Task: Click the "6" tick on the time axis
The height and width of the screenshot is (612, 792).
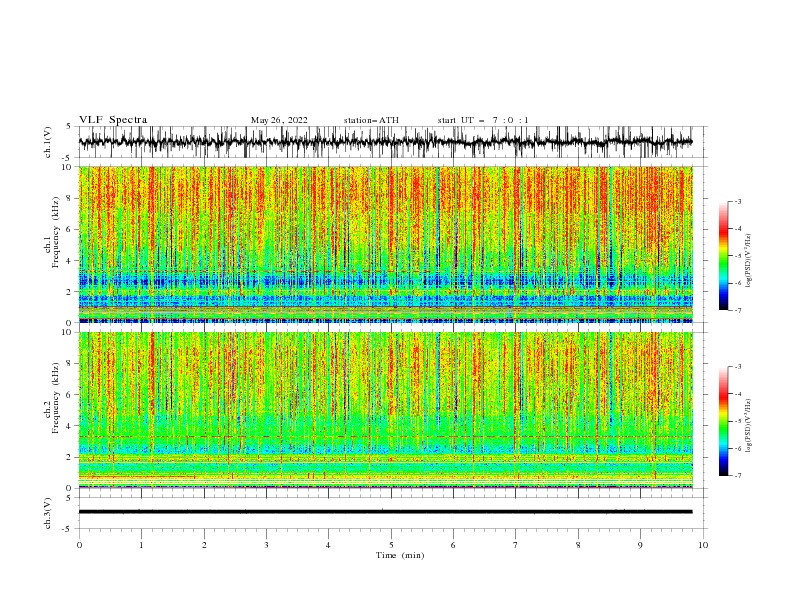Action: click(453, 545)
